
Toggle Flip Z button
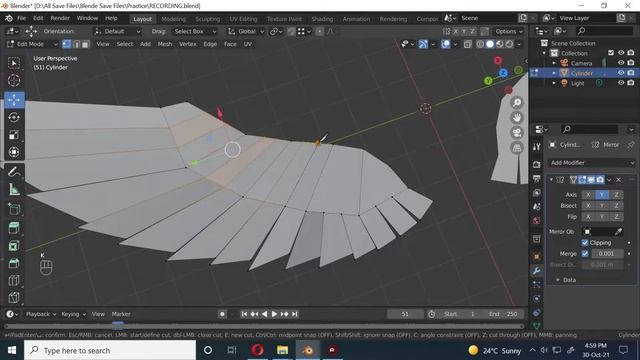[616, 217]
